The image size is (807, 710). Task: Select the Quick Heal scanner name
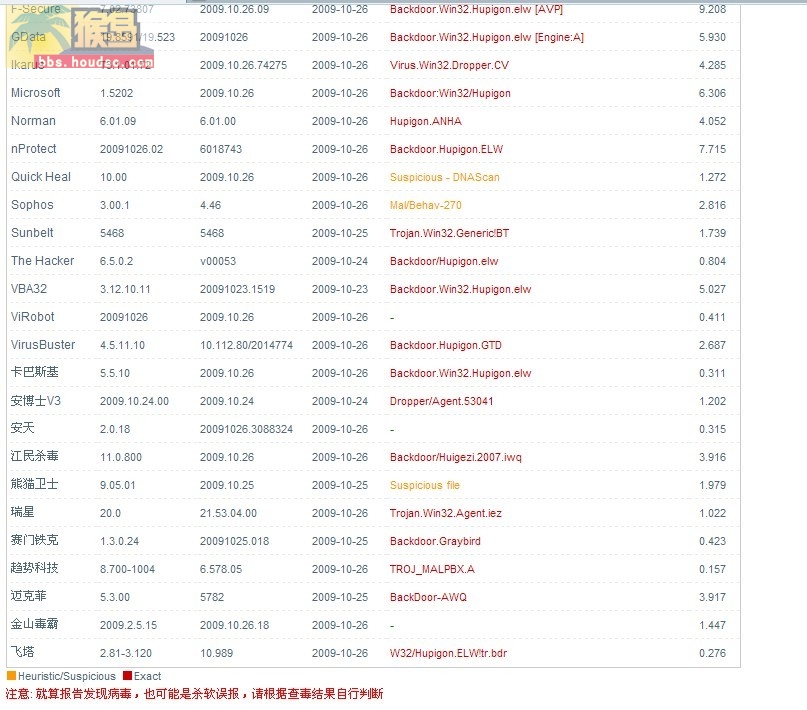point(41,177)
